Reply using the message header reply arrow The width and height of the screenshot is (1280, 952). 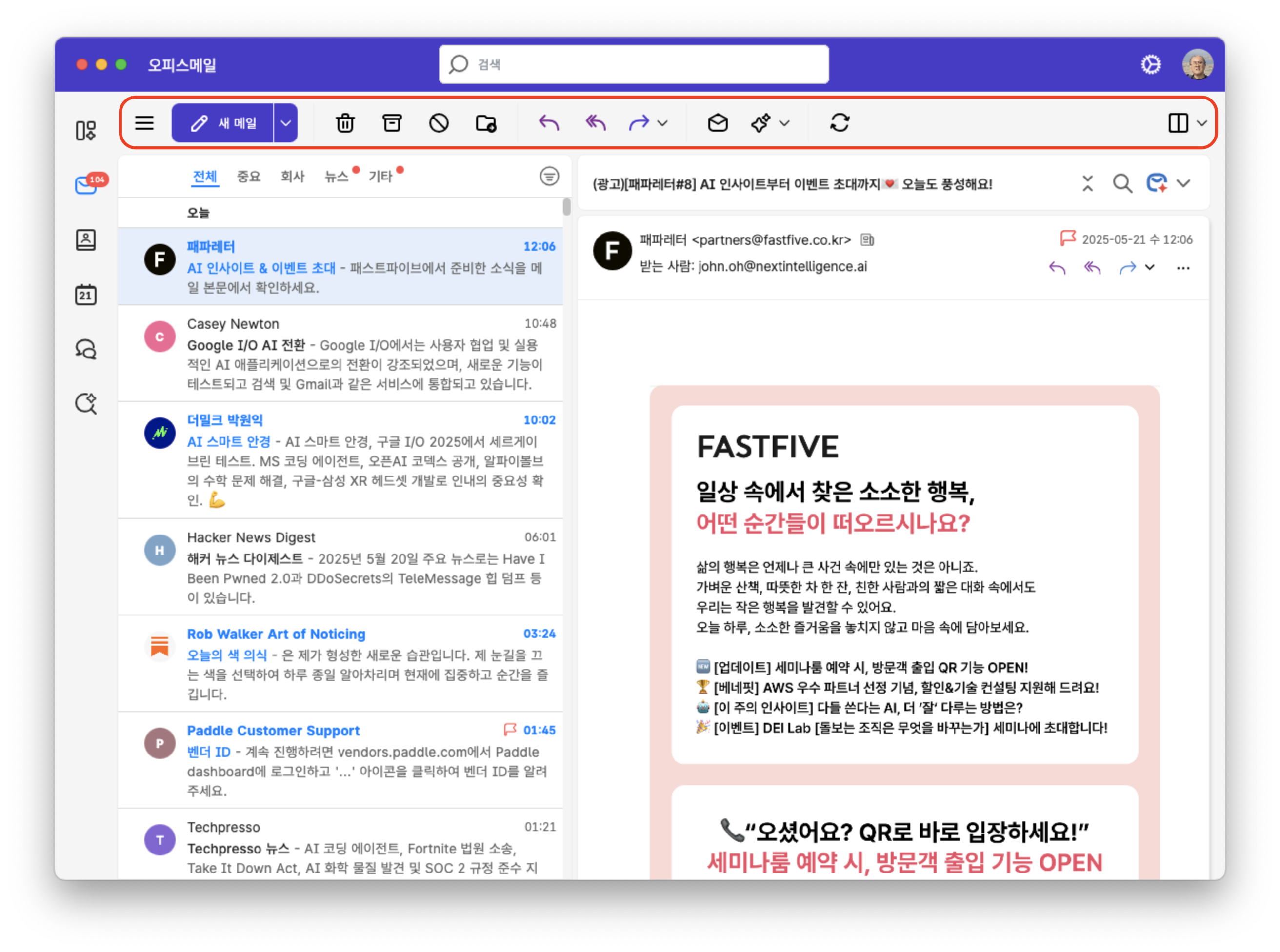[1057, 267]
